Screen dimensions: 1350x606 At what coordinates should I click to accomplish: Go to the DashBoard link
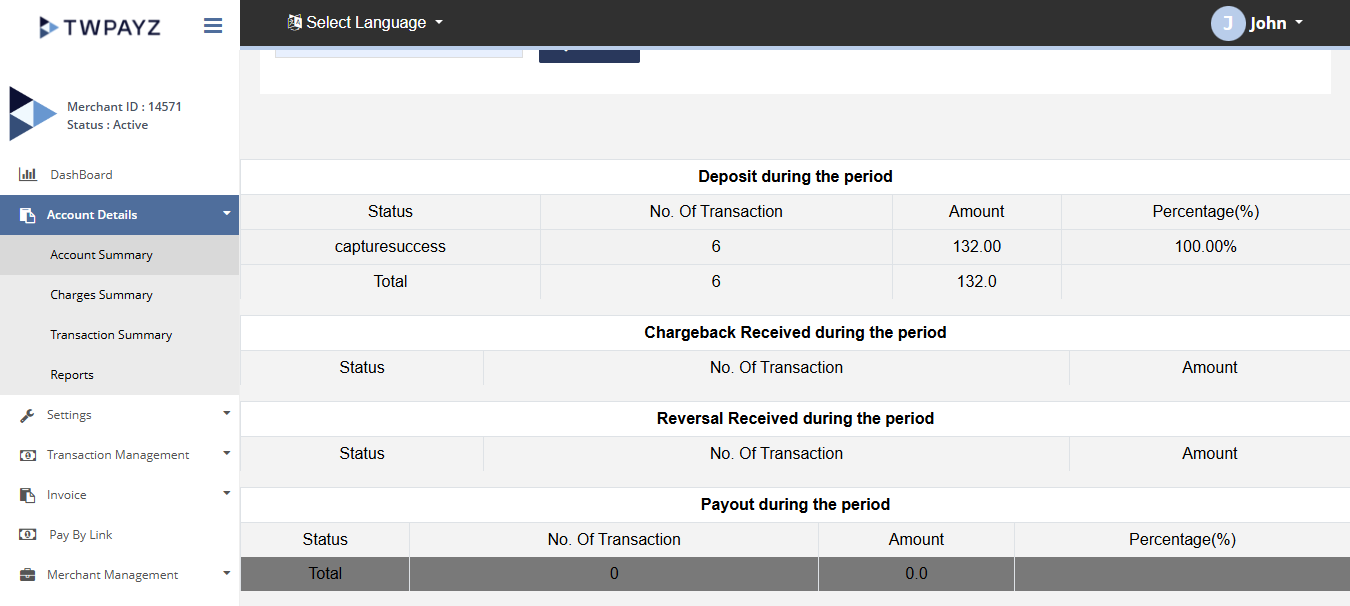pyautogui.click(x=81, y=175)
